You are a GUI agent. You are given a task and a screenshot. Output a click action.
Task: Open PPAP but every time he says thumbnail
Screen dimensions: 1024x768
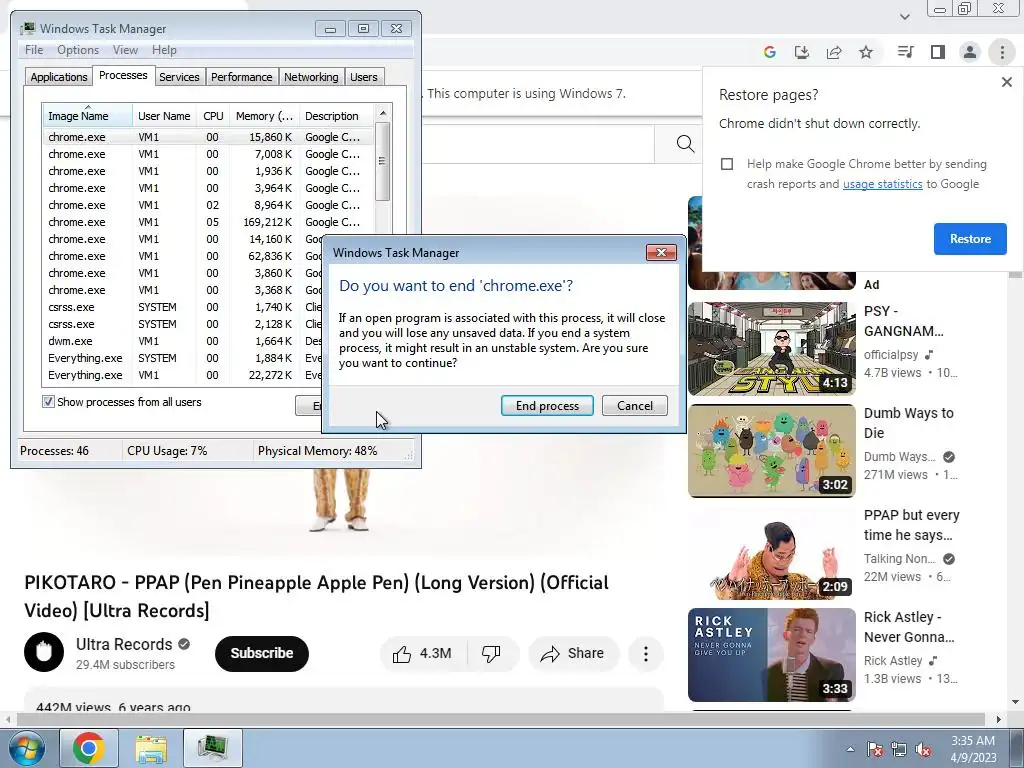pos(771,552)
